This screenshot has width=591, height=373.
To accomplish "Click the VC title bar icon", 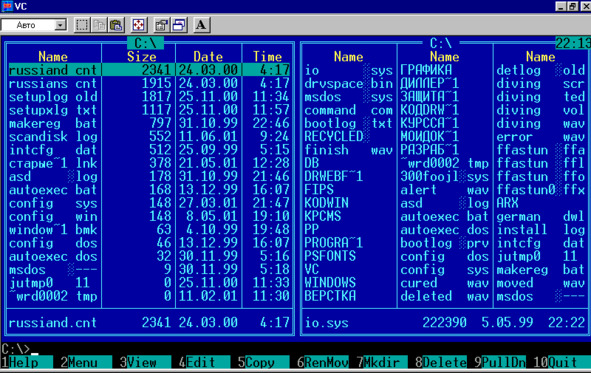I will tap(7, 6).
